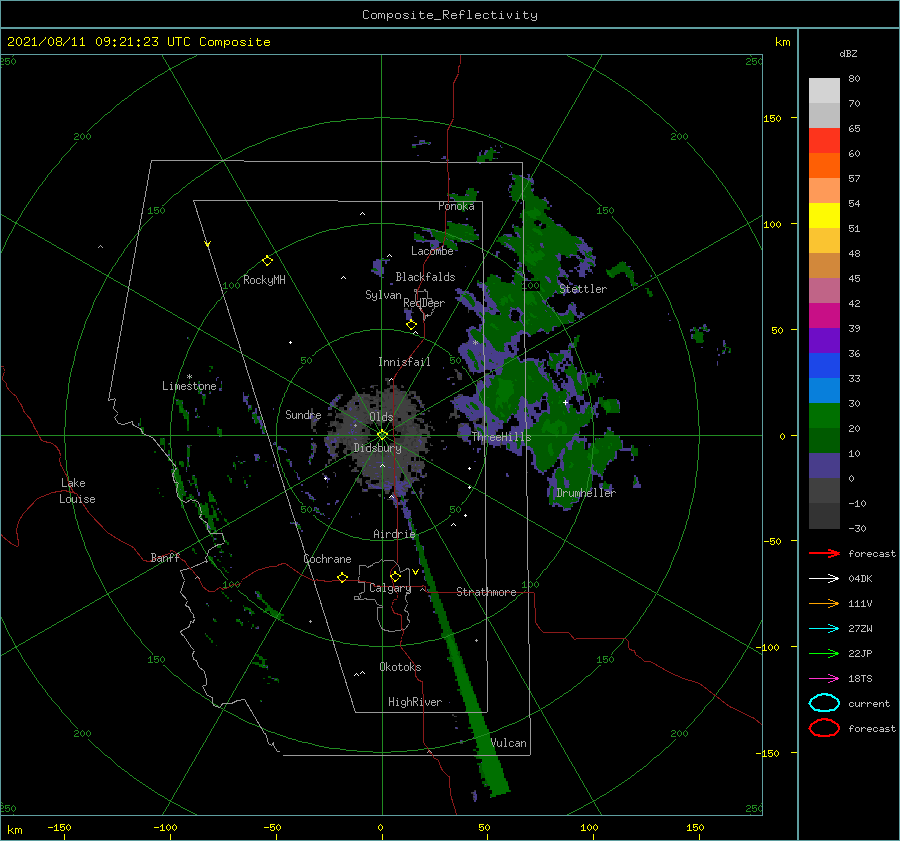Click the orange 111V arrow icon
This screenshot has height=841, width=900.
pos(824,603)
